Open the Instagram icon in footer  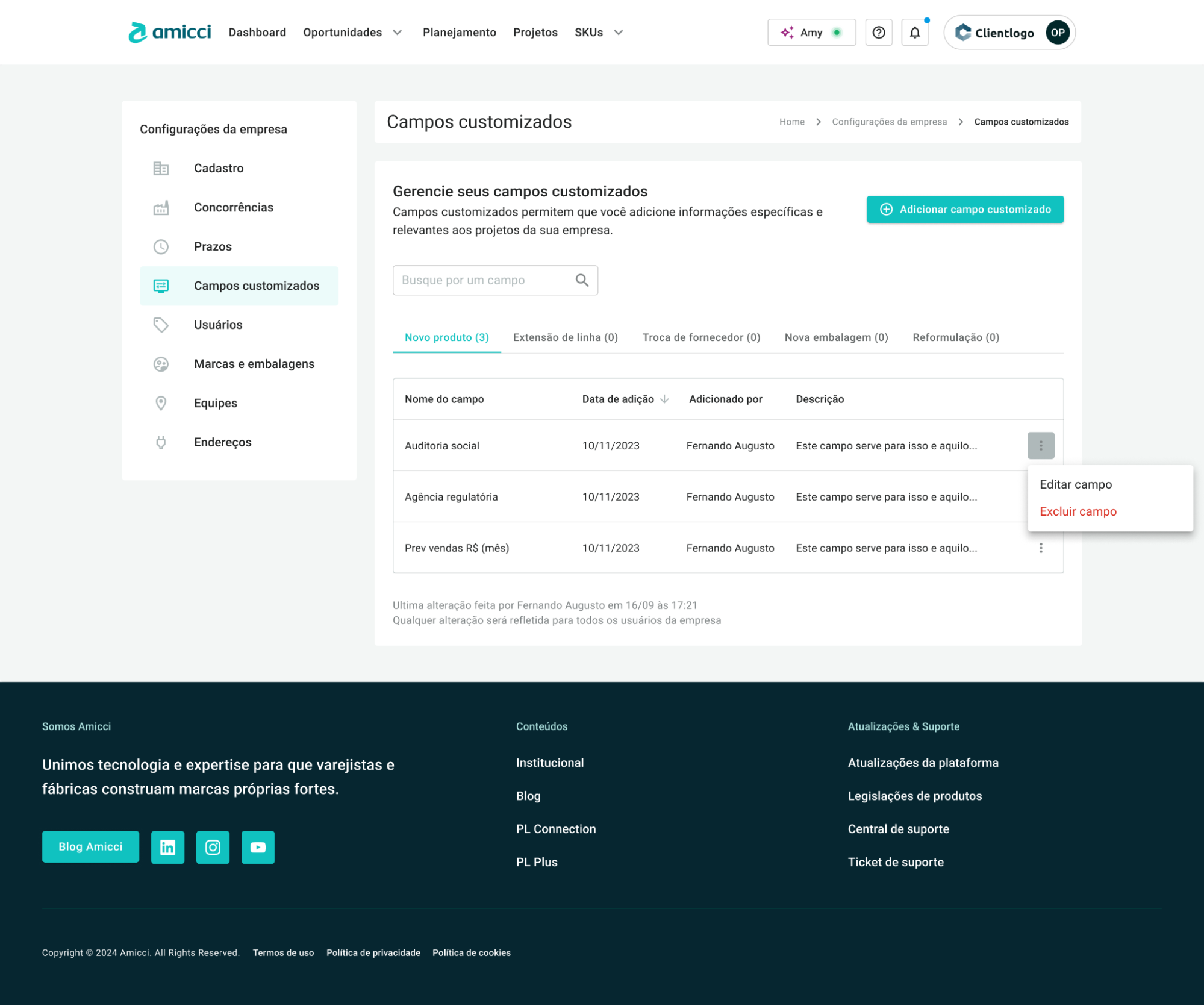click(213, 847)
